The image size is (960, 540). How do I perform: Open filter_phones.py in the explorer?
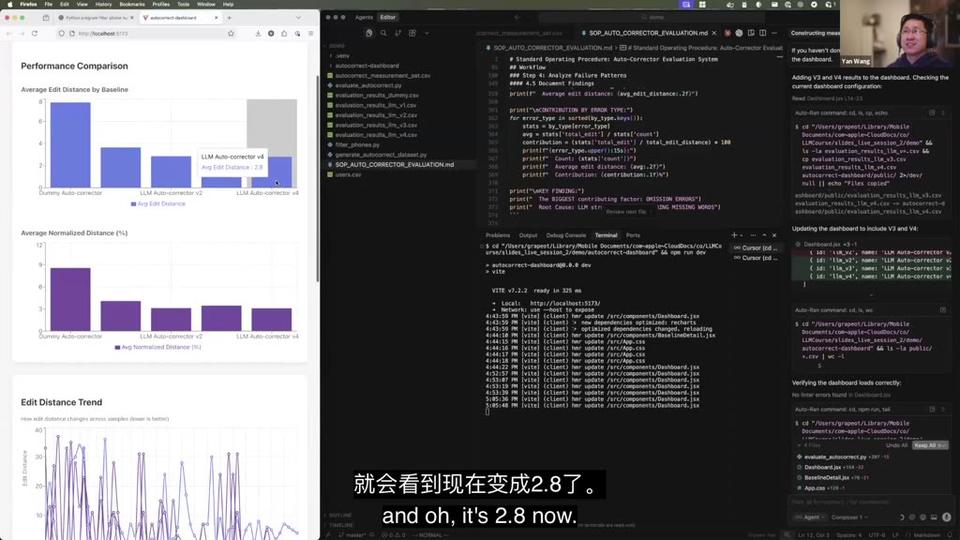tap(357, 144)
